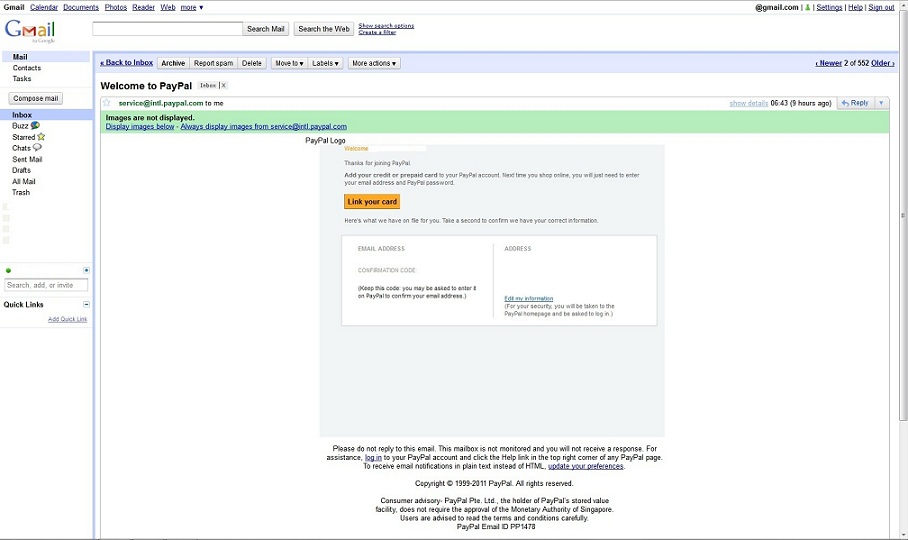Click Compose mail button
This screenshot has height=540, width=908.
tap(36, 98)
